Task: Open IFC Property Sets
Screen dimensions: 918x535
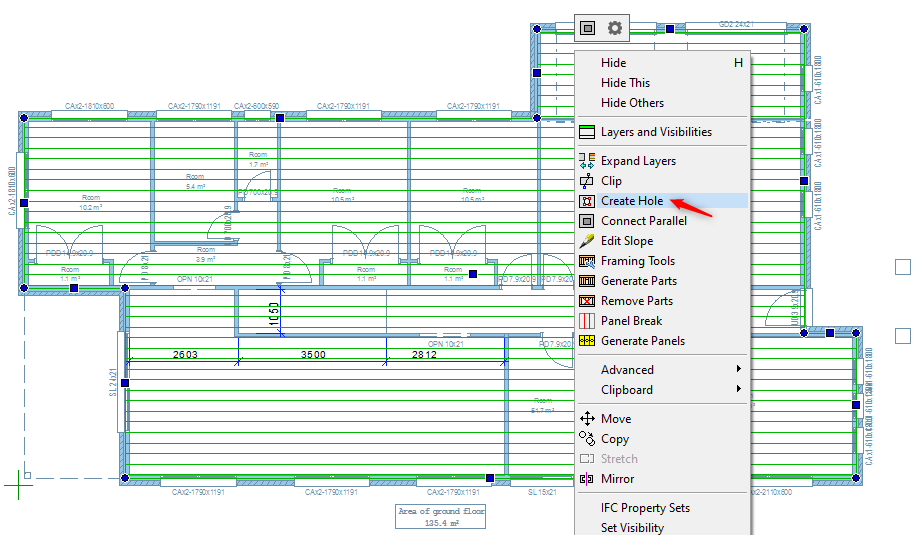Action: coord(645,508)
